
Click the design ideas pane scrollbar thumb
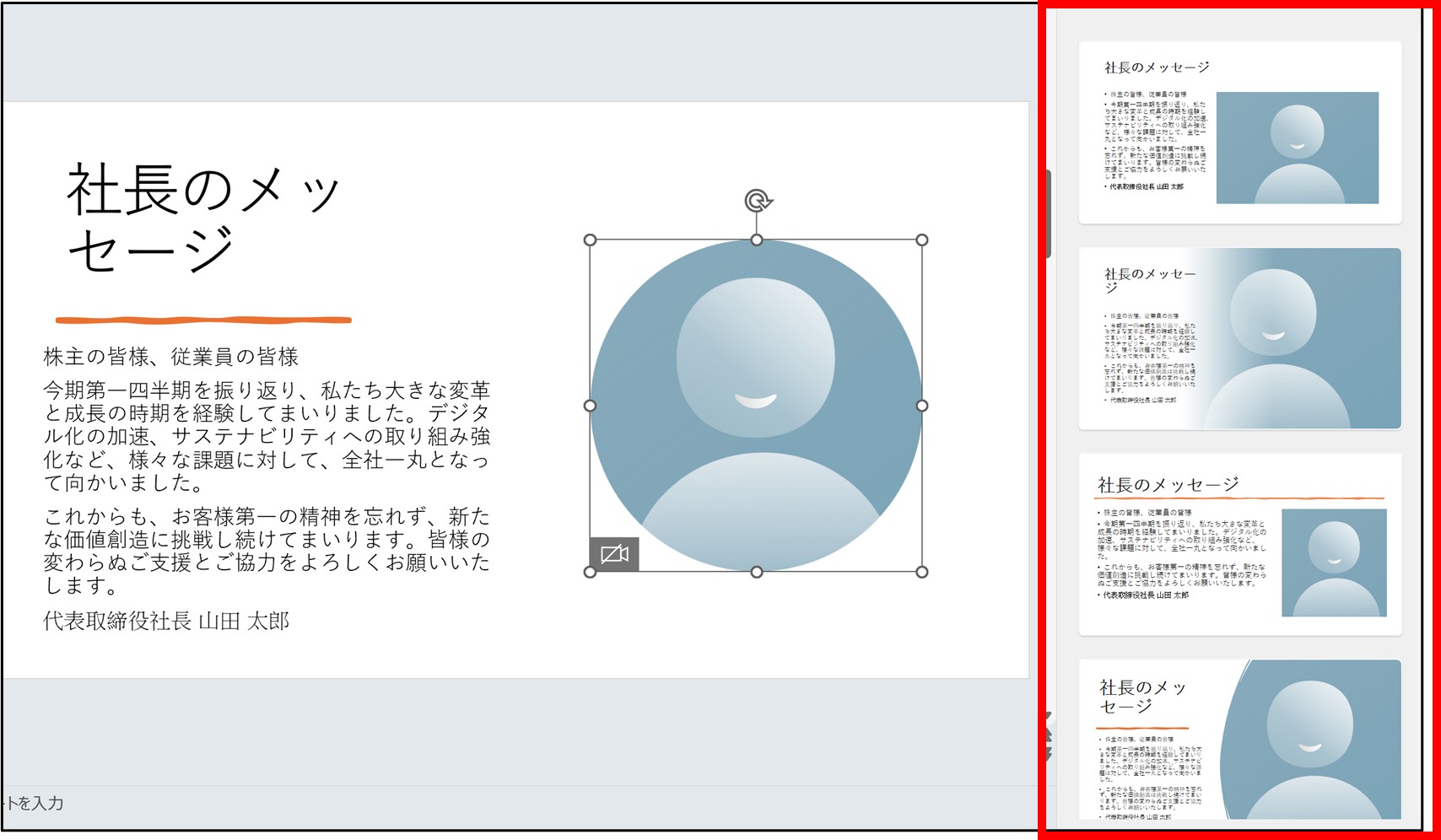[1049, 213]
